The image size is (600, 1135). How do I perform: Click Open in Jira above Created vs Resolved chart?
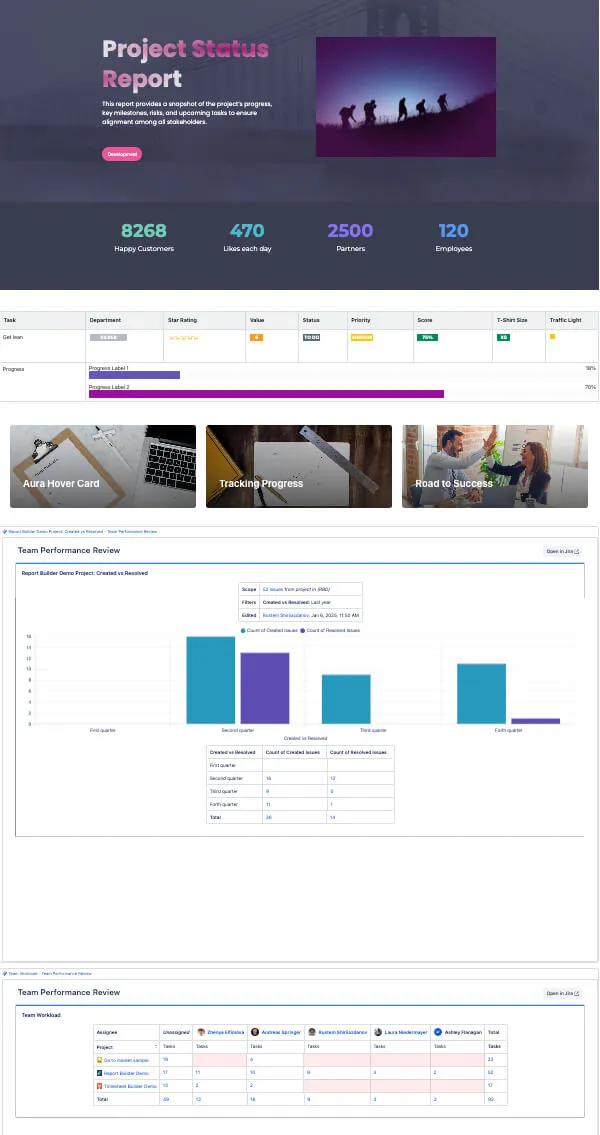tap(563, 551)
